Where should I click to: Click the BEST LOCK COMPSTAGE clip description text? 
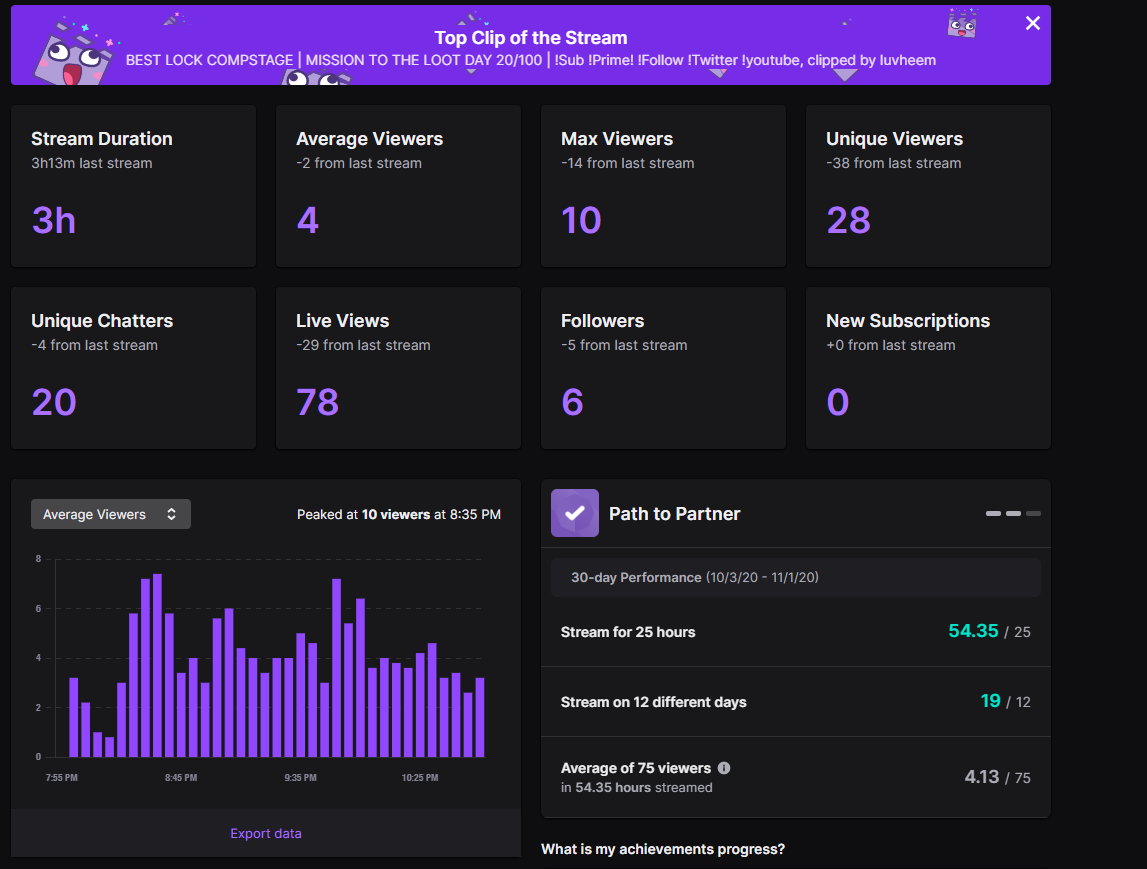click(x=530, y=60)
